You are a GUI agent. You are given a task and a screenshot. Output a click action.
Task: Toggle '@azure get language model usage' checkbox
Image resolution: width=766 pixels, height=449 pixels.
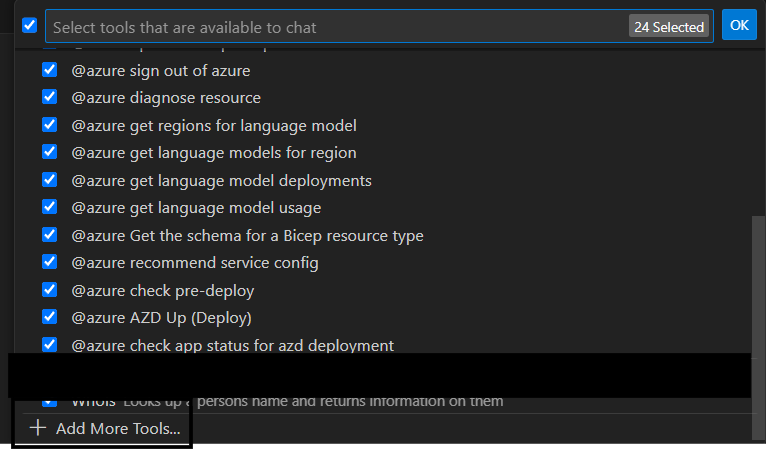pyautogui.click(x=49, y=207)
